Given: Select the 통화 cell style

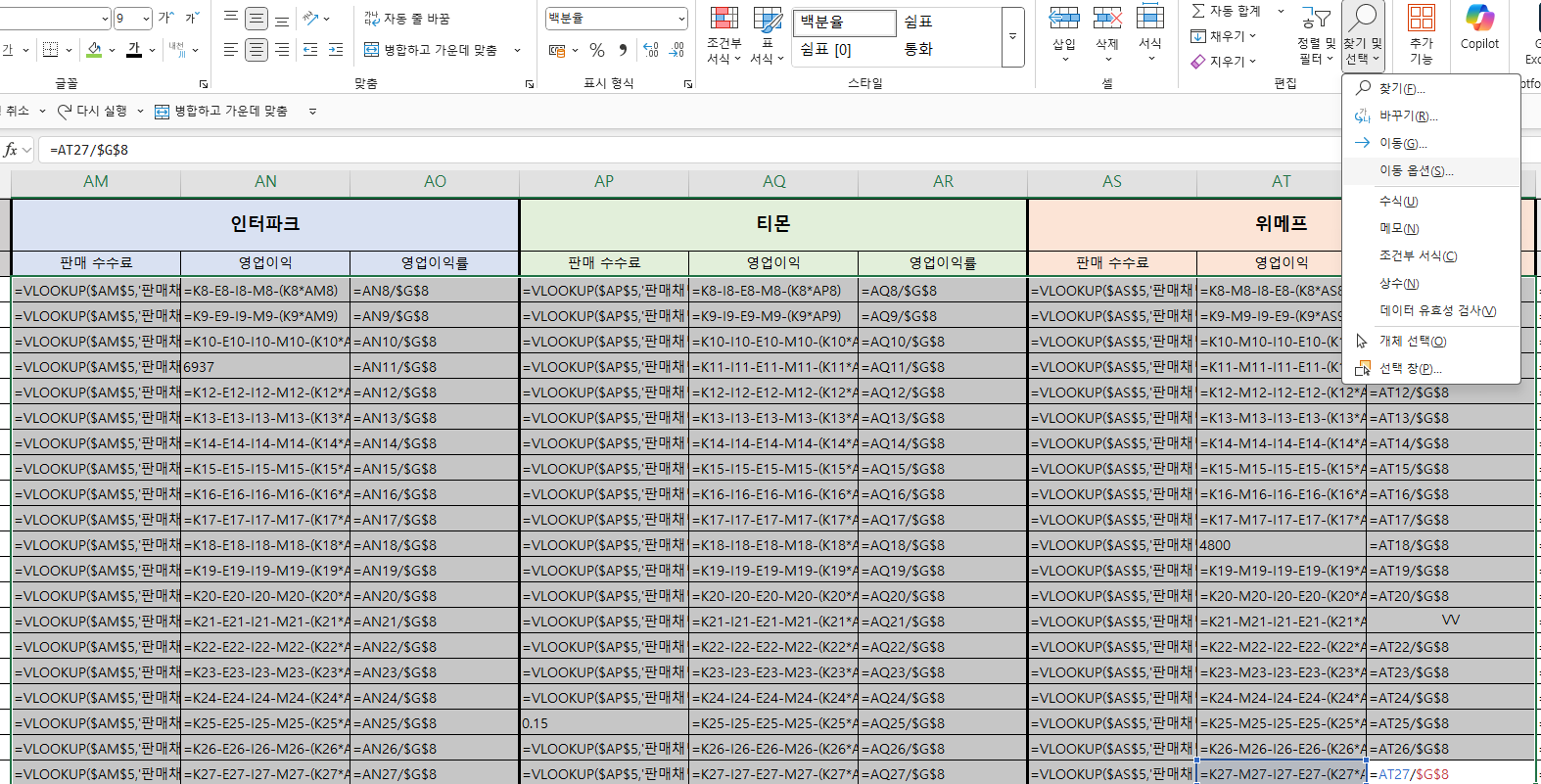Looking at the screenshot, I should coord(917,49).
